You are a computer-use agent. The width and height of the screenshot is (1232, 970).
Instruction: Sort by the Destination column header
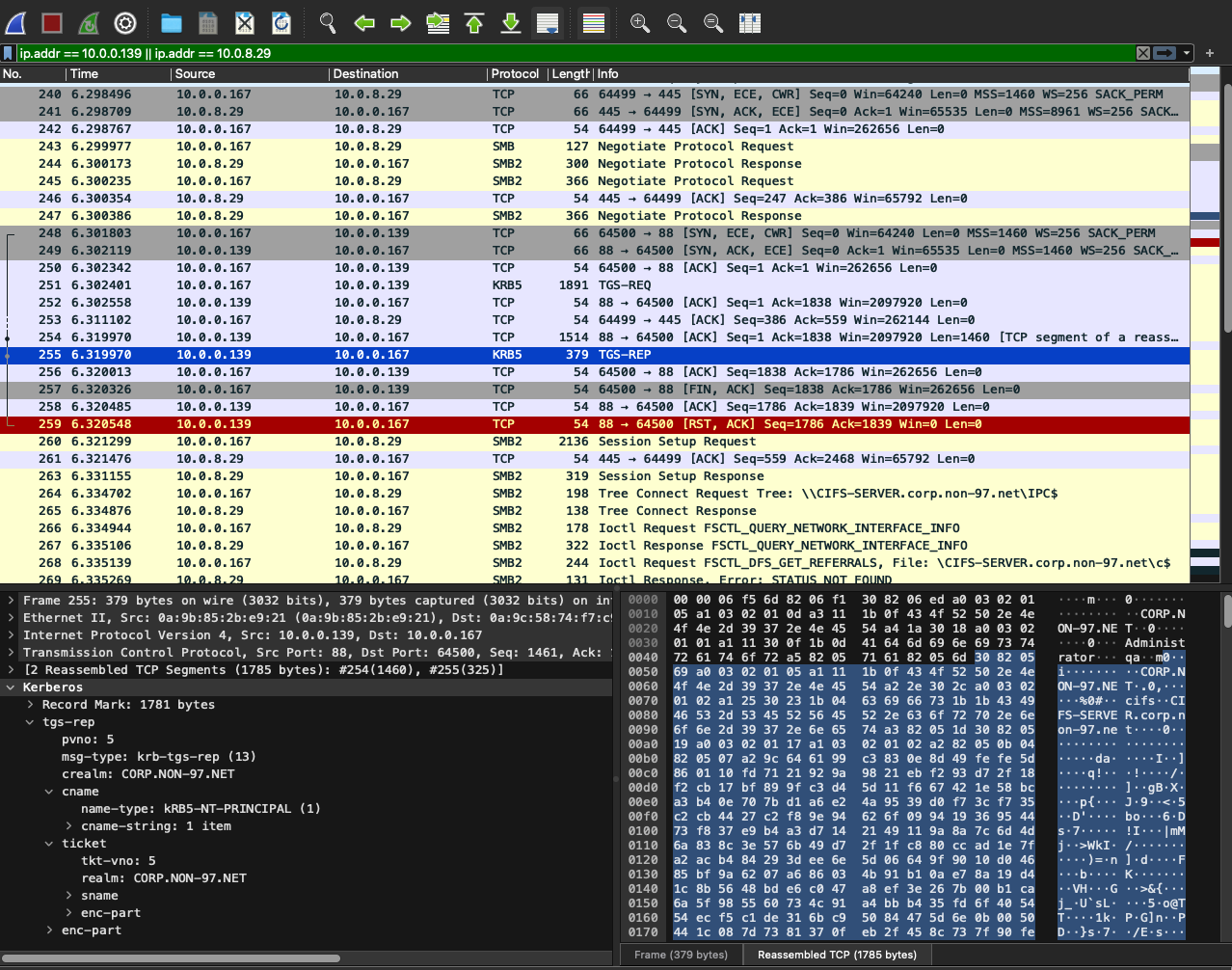408,74
